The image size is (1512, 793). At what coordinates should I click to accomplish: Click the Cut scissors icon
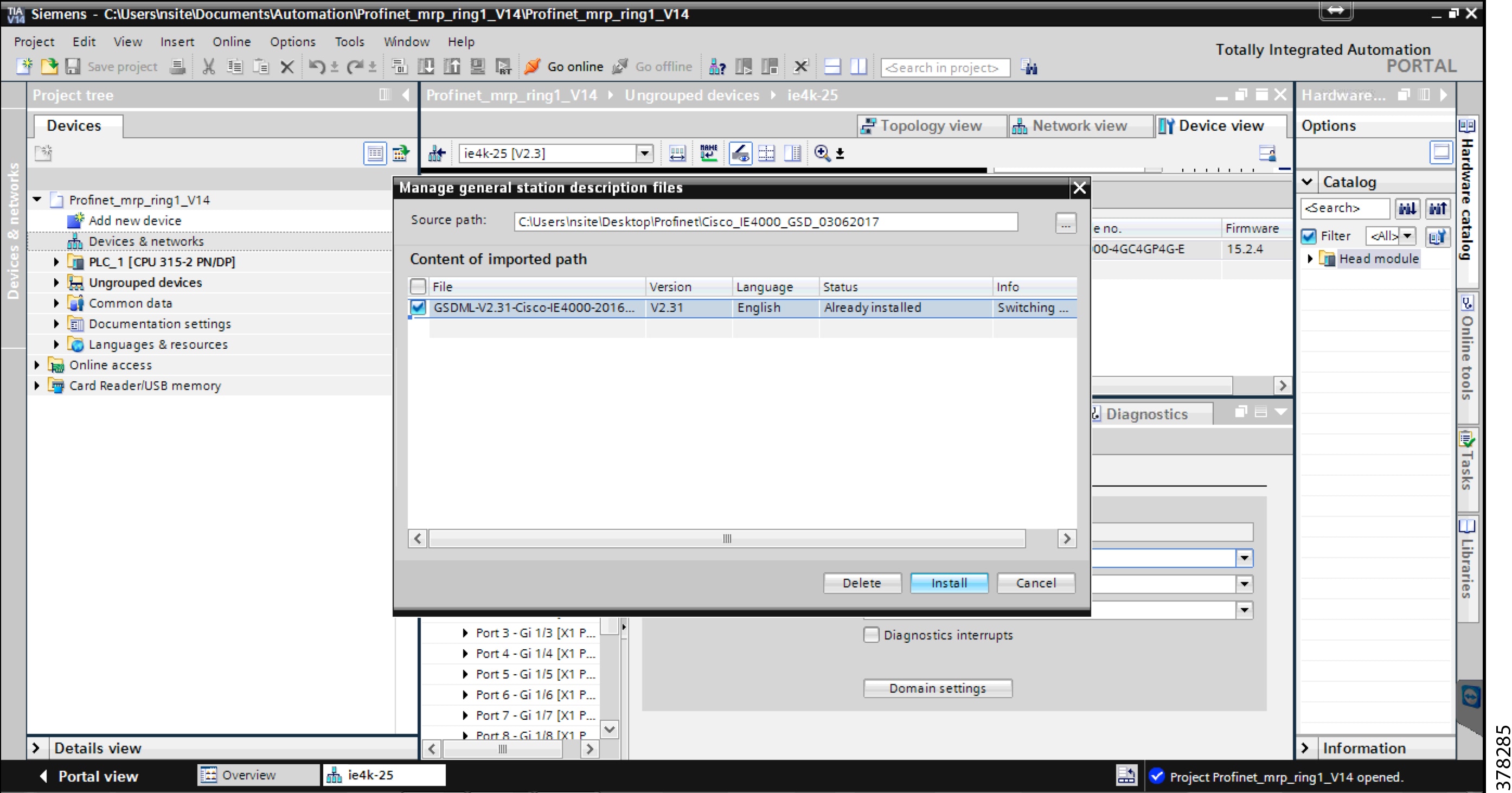[x=208, y=67]
